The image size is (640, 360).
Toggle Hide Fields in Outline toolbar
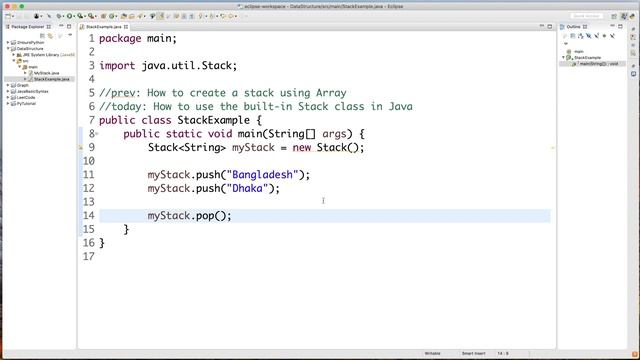tap(589, 36)
